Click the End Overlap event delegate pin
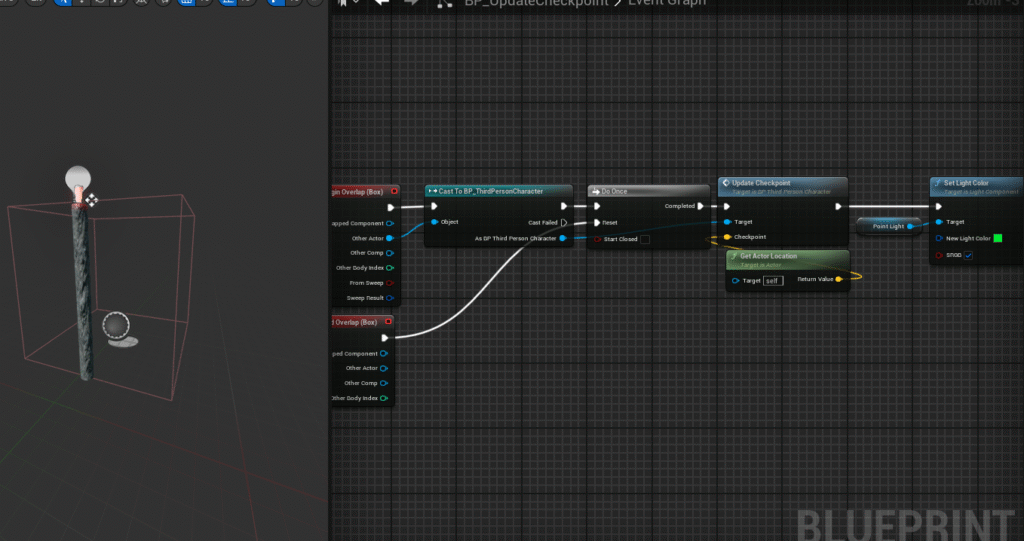 [x=387, y=322]
